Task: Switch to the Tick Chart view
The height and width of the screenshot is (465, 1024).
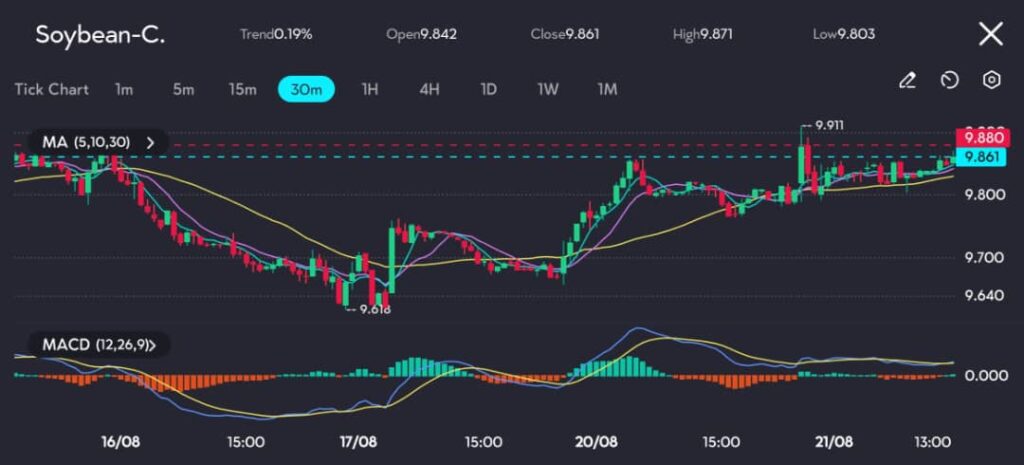Action: tap(51, 89)
